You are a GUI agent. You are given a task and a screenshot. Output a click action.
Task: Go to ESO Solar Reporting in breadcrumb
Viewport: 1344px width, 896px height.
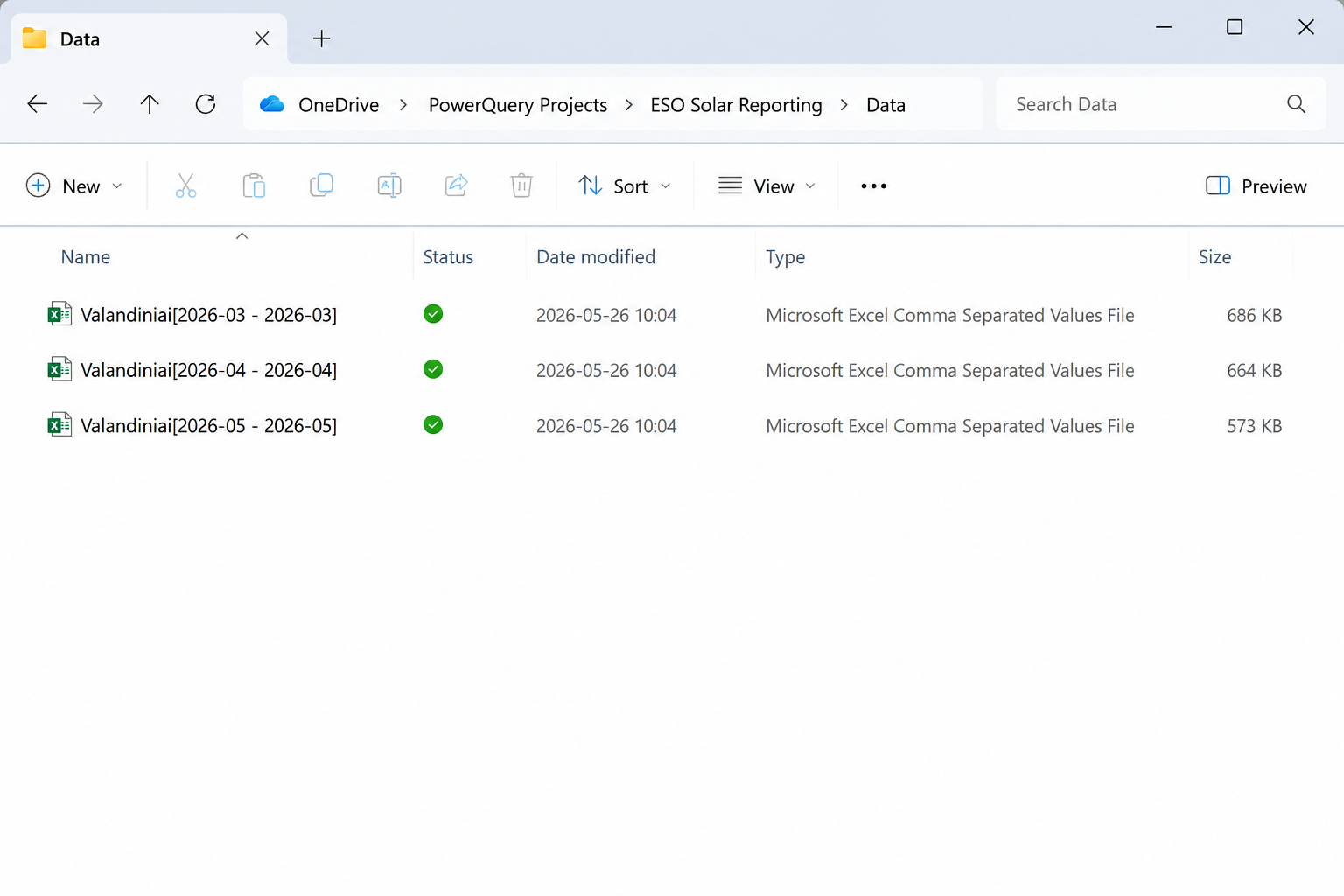pos(737,105)
